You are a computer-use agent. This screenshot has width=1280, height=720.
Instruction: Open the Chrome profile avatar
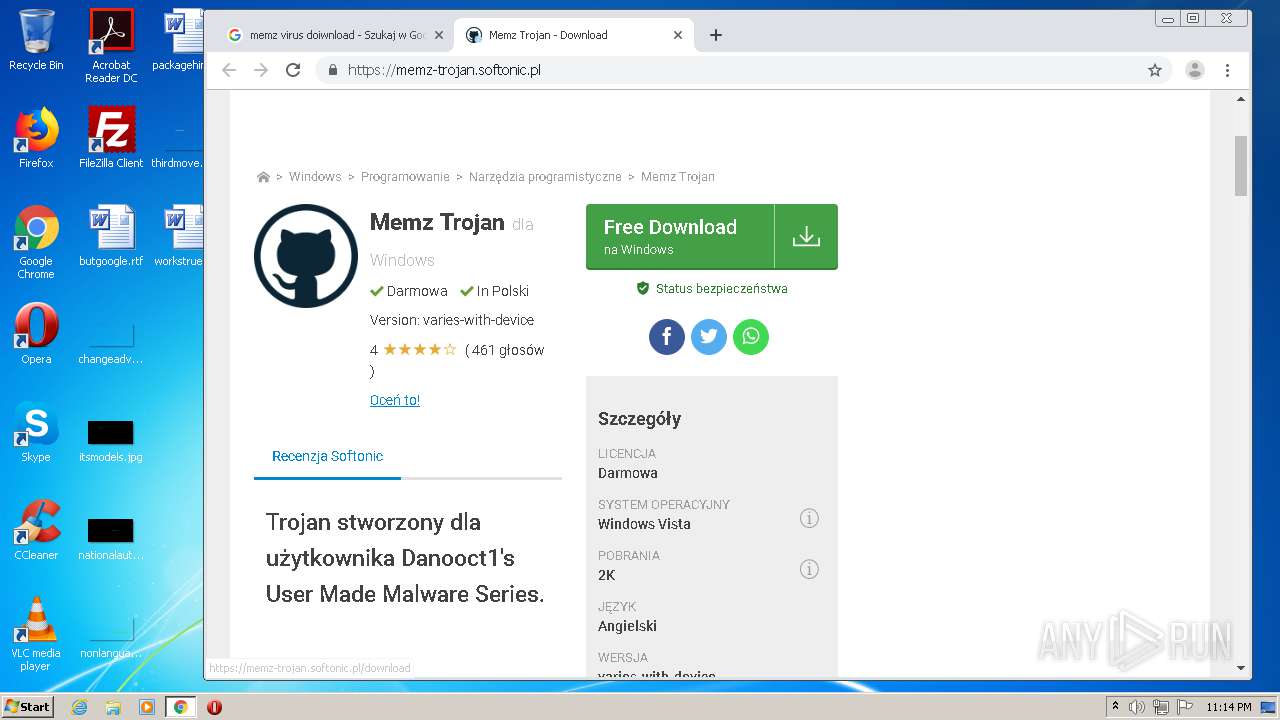[1194, 70]
